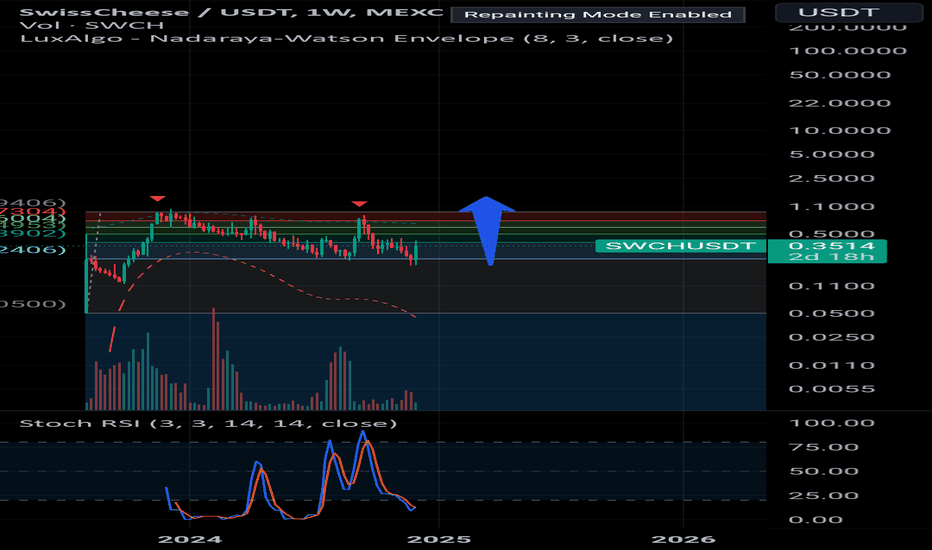Click the 2d 18h countdown label
Screen dimensions: 932x550
[x=832, y=257]
